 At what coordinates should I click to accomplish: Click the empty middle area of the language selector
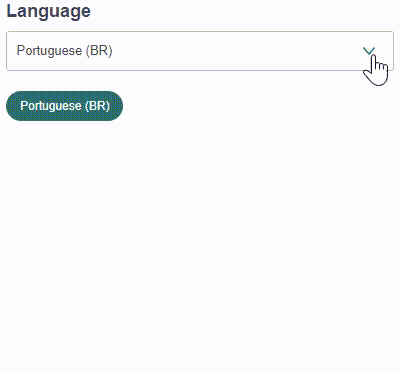(x=233, y=51)
